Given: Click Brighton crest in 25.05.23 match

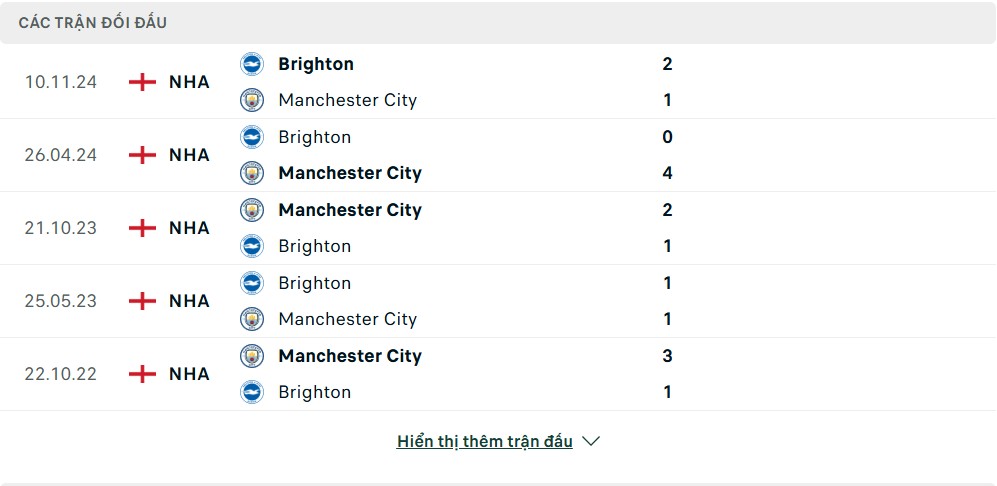Looking at the screenshot, I should (252, 283).
